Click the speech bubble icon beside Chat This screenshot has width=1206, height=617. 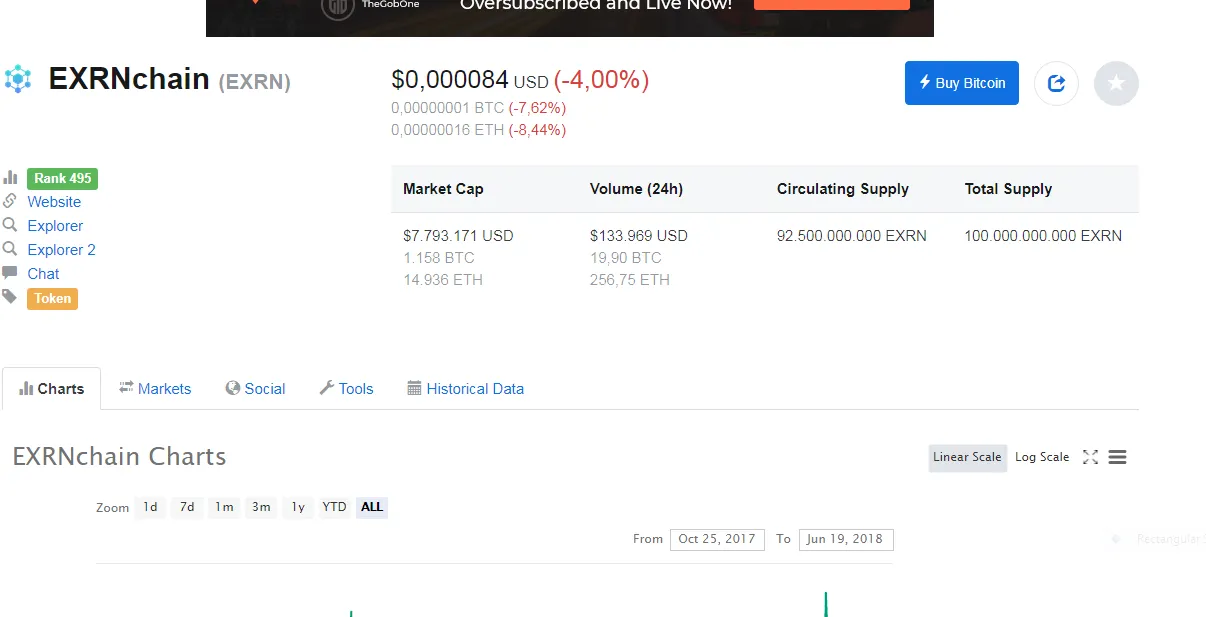coord(10,273)
